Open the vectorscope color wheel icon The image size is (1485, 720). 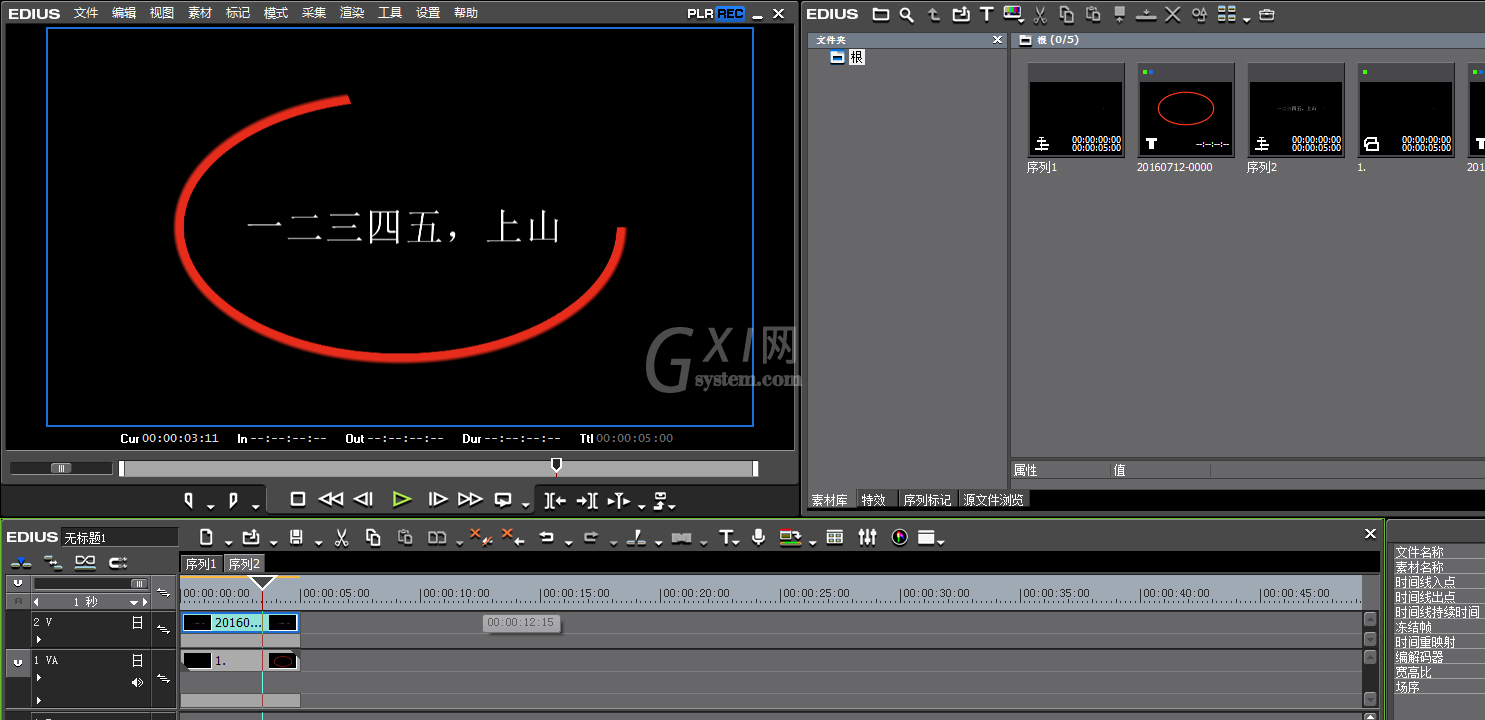(899, 537)
